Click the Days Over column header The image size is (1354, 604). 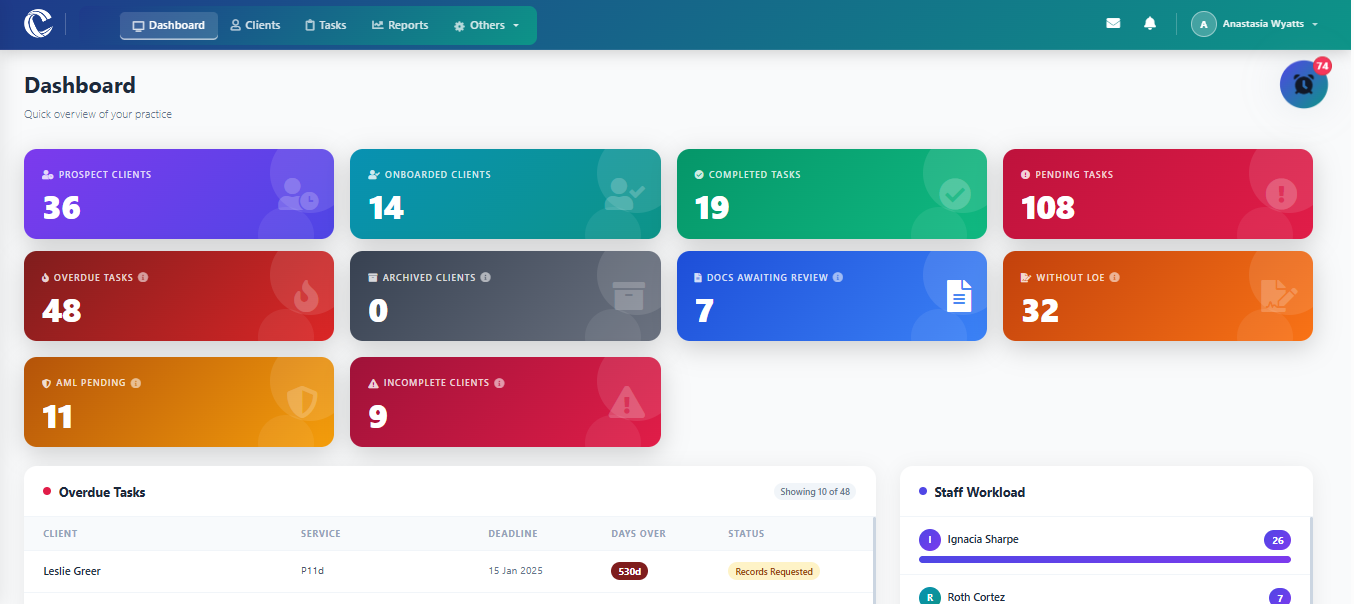[x=638, y=534]
